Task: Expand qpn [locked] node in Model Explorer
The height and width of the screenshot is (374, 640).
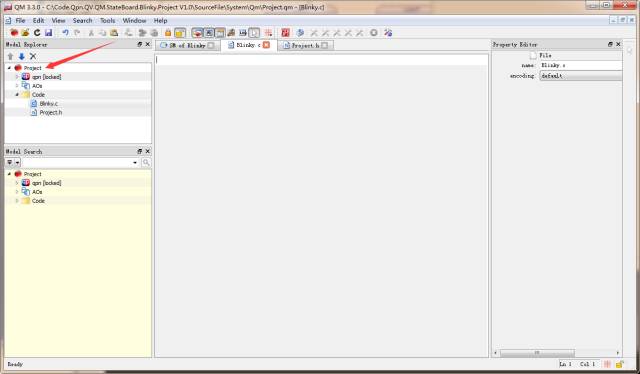Action: (x=17, y=77)
